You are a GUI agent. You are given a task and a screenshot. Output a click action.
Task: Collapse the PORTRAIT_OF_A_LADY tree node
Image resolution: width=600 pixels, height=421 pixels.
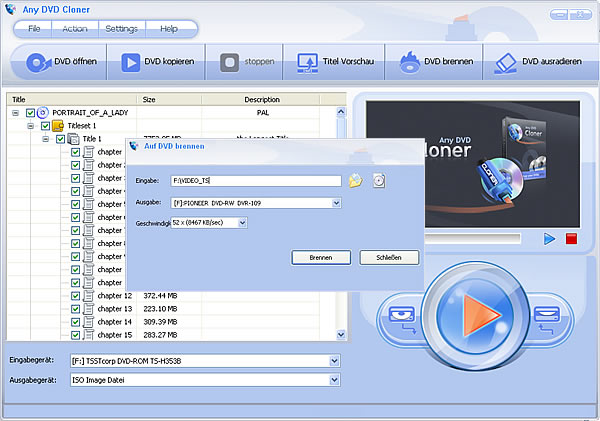click(x=15, y=113)
